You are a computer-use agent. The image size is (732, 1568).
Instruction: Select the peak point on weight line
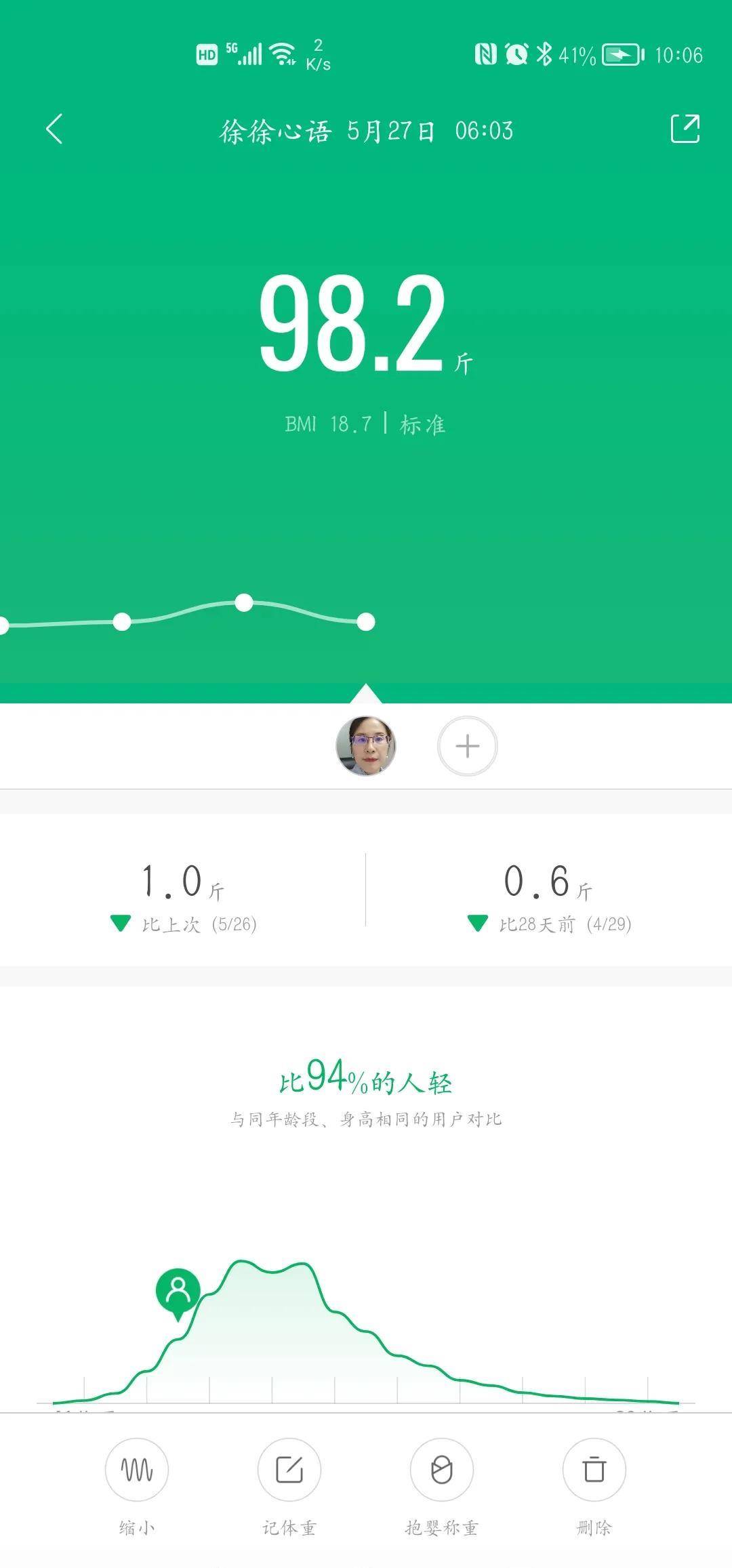[x=244, y=602]
